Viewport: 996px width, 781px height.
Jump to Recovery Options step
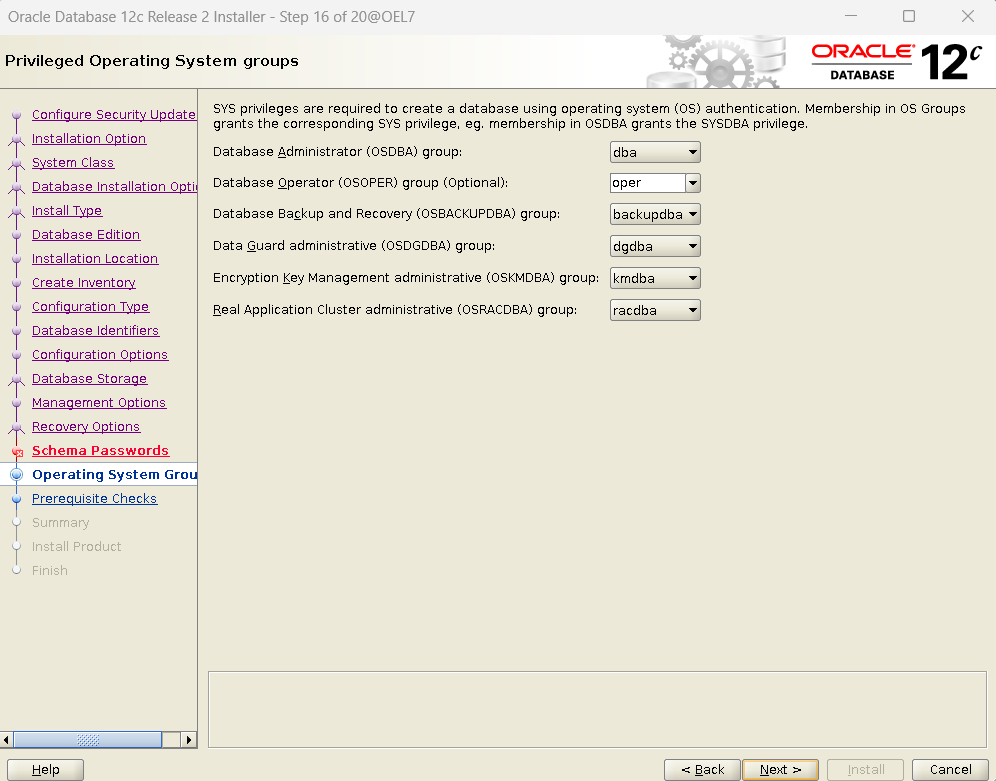coord(86,427)
